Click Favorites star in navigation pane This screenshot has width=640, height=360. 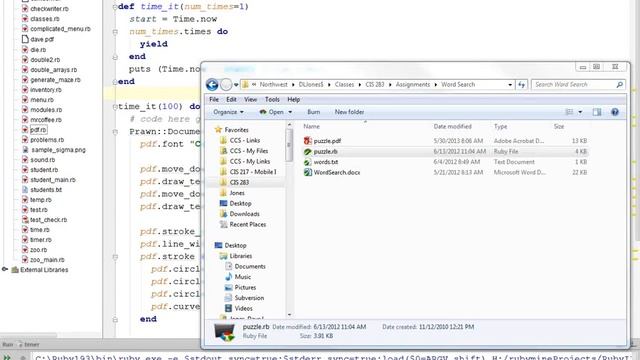[218, 130]
